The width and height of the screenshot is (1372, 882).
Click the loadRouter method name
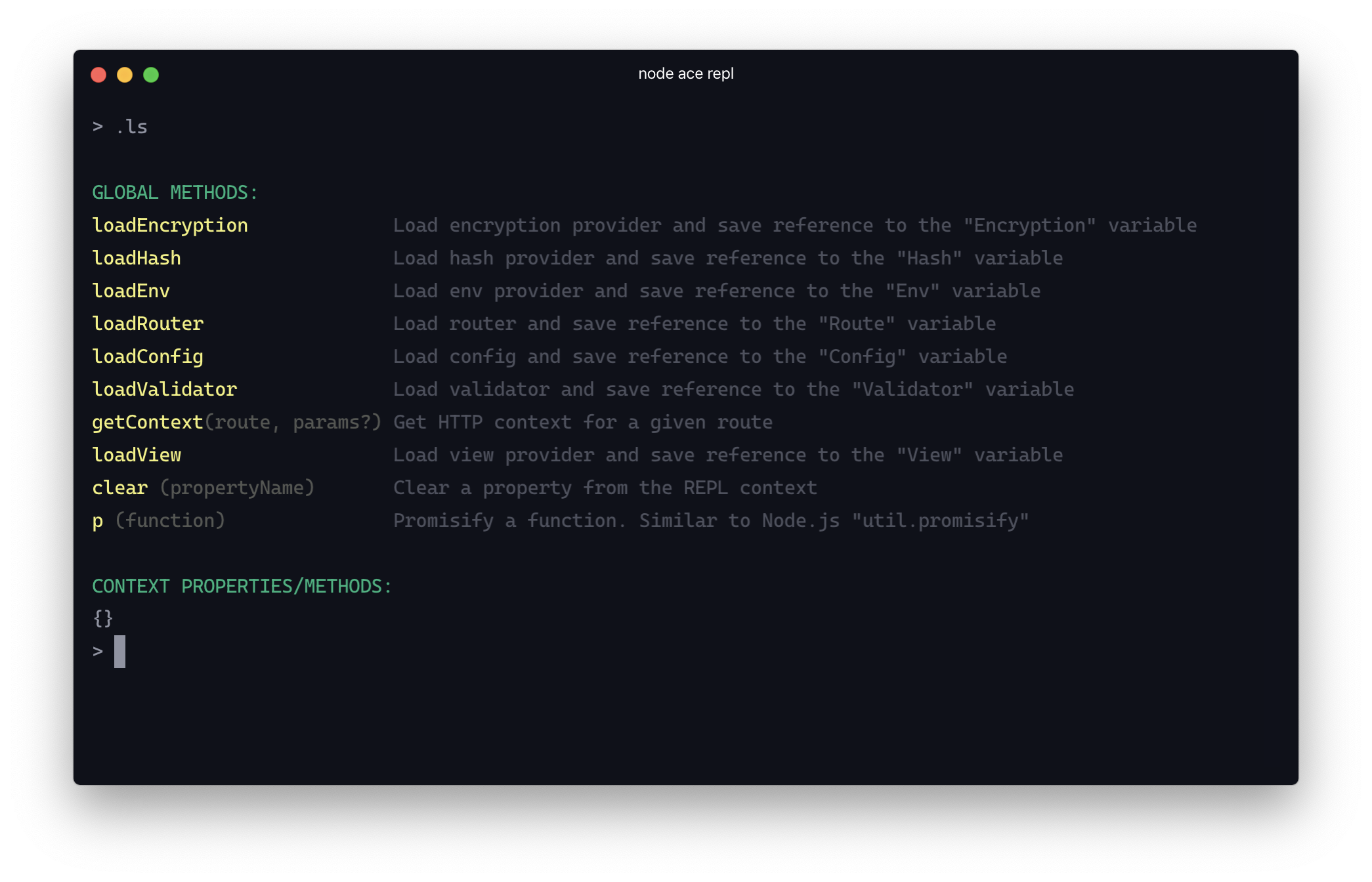click(x=148, y=324)
